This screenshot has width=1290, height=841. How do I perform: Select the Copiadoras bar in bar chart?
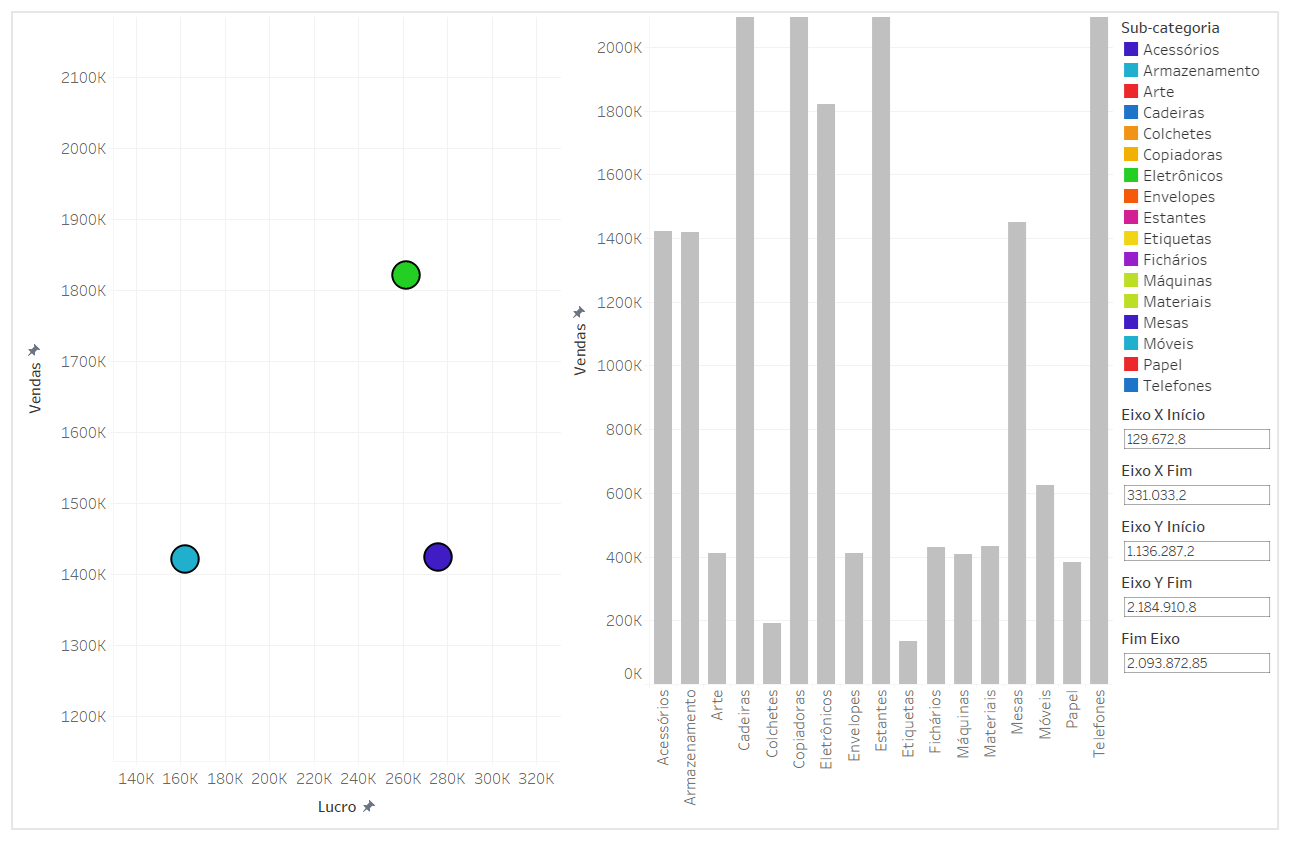(799, 350)
